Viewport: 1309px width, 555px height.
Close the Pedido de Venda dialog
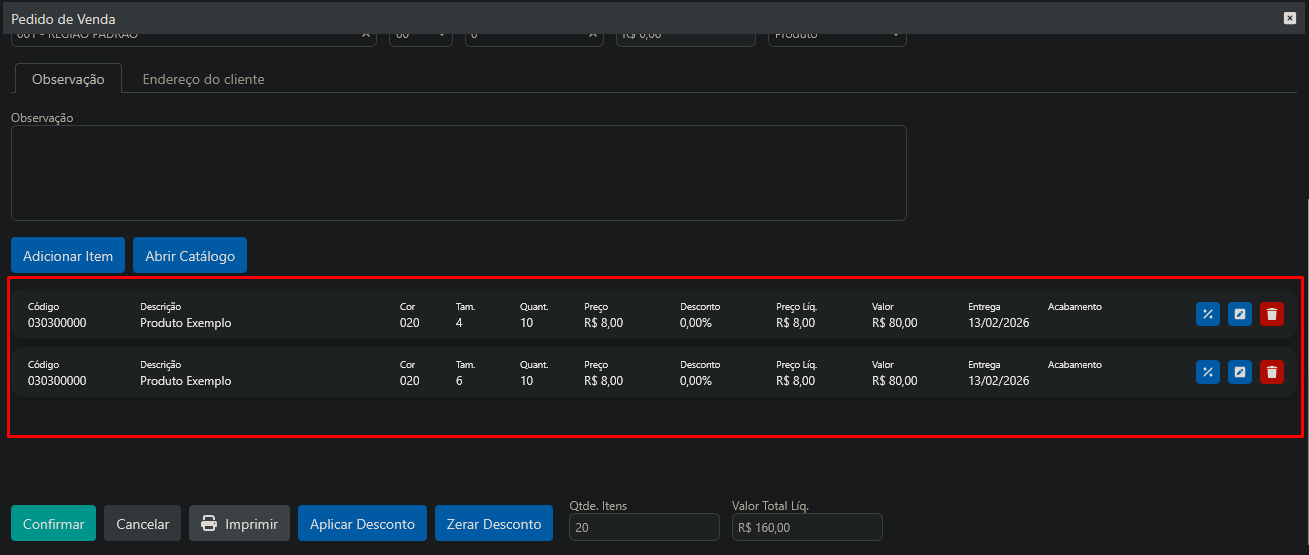point(1289,18)
